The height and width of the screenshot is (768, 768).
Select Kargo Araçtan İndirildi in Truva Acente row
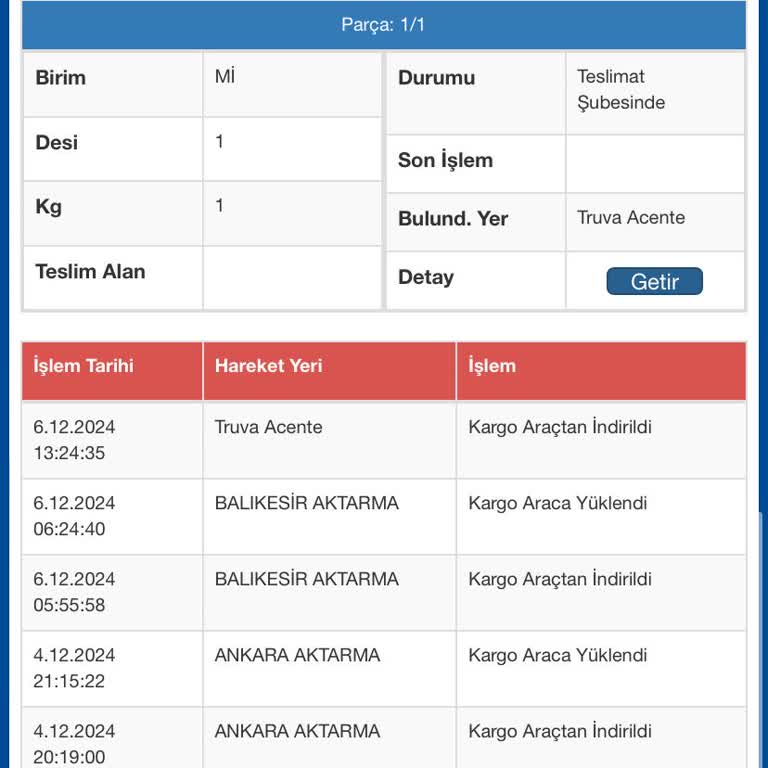[560, 427]
